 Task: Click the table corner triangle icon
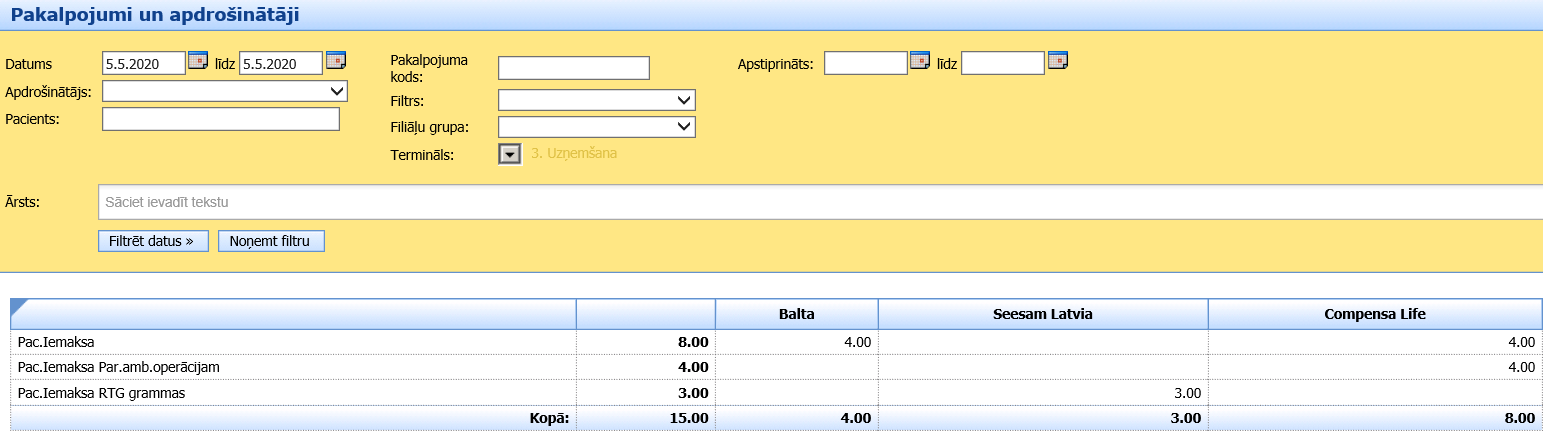(17, 305)
